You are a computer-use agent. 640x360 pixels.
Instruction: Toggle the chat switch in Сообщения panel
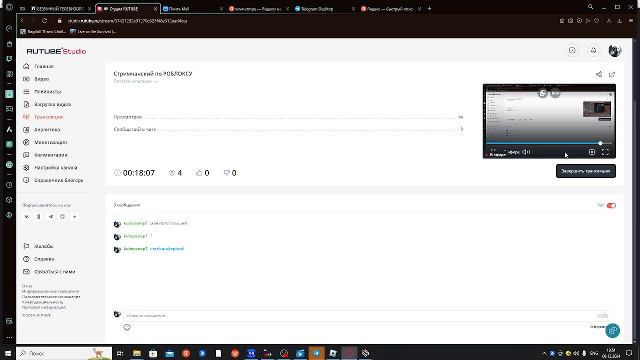(x=611, y=205)
